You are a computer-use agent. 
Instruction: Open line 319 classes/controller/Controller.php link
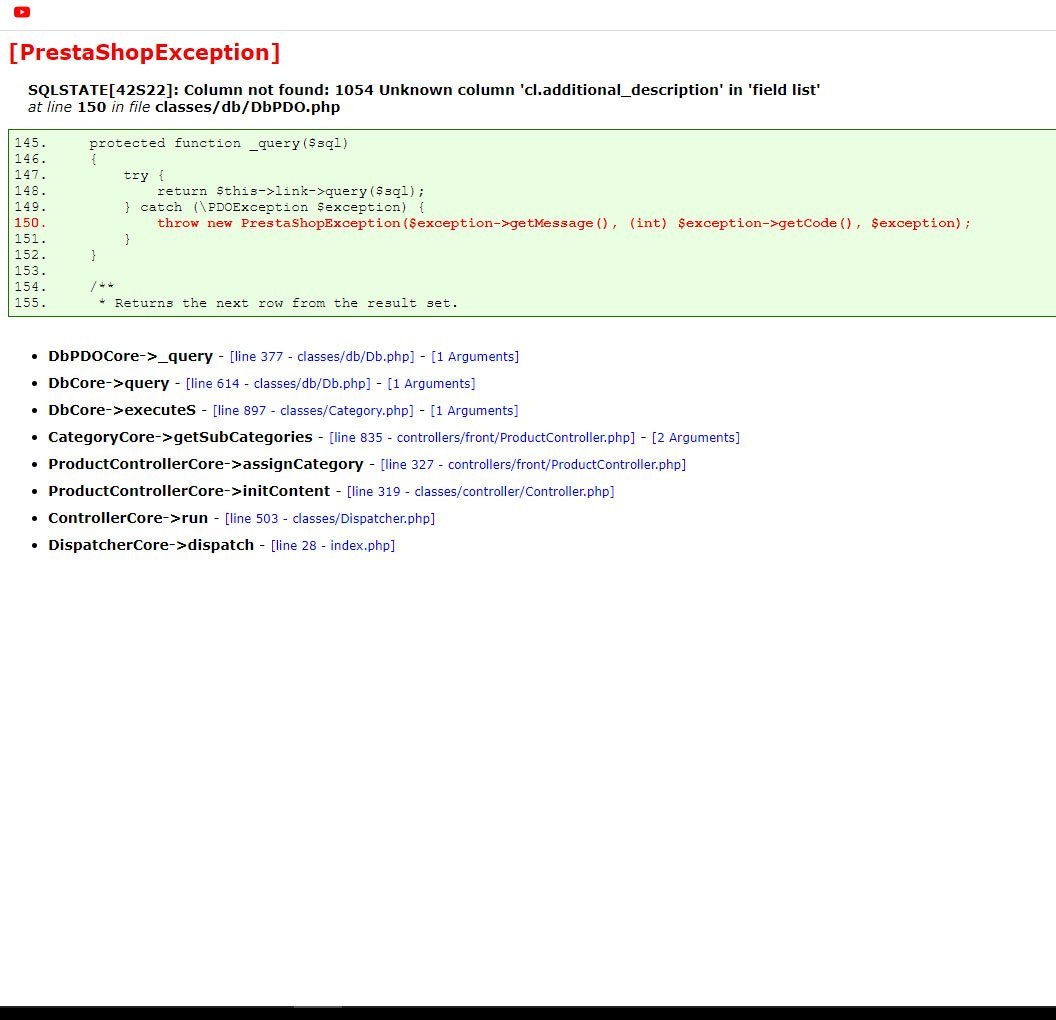(480, 491)
